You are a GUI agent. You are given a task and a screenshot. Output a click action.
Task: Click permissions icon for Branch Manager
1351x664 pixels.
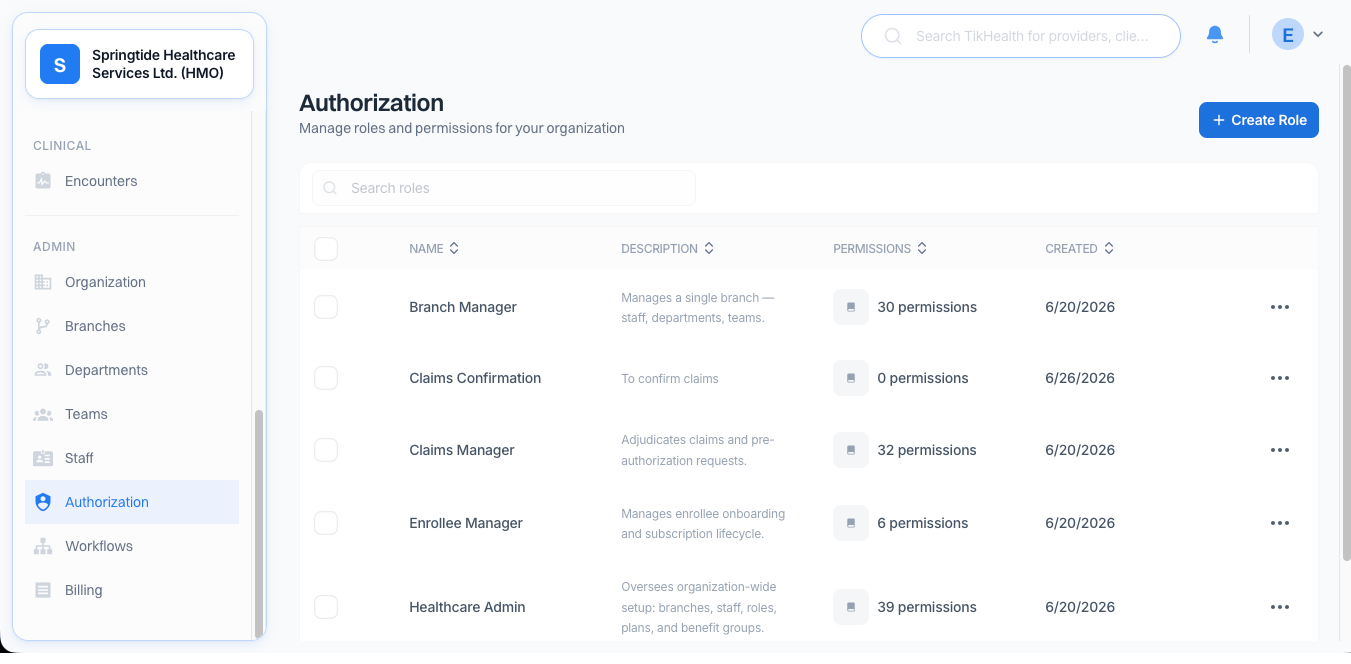point(851,307)
